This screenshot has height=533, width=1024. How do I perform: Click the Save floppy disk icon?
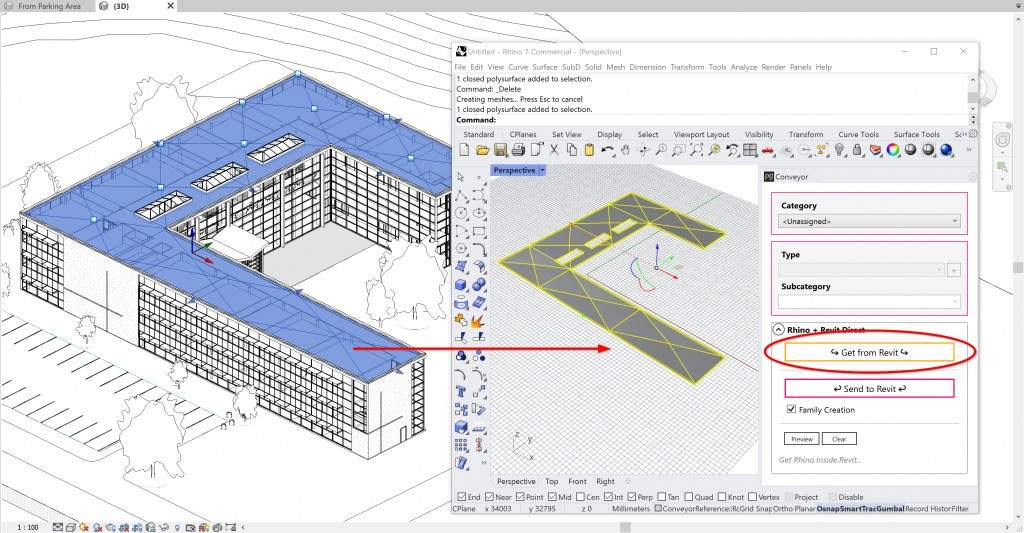(x=500, y=150)
